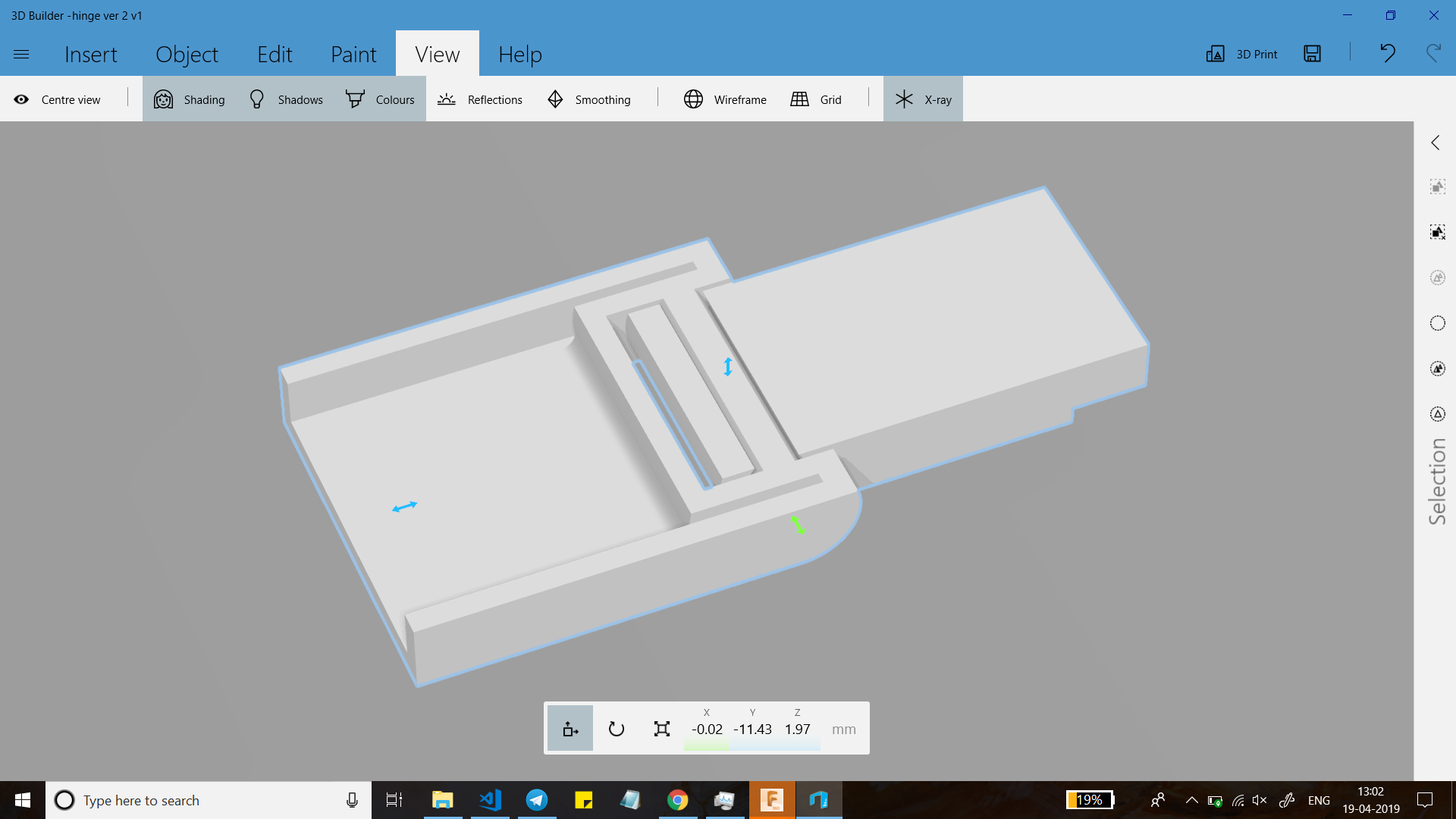Click the Save icon
This screenshot has width=1456, height=819.
[x=1312, y=54]
